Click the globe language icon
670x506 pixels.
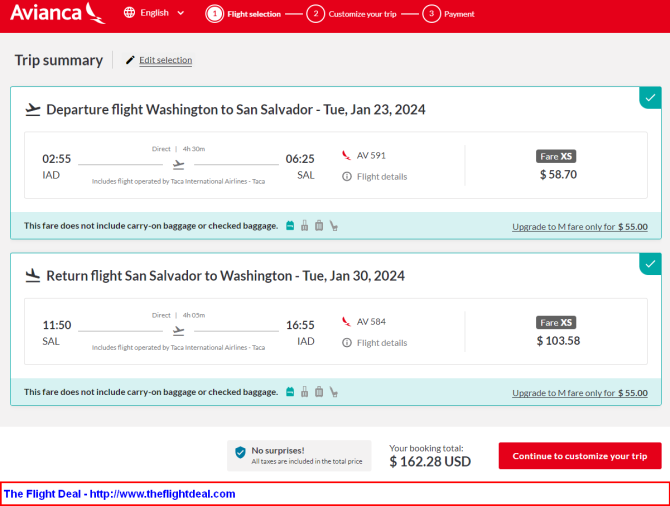coord(129,13)
